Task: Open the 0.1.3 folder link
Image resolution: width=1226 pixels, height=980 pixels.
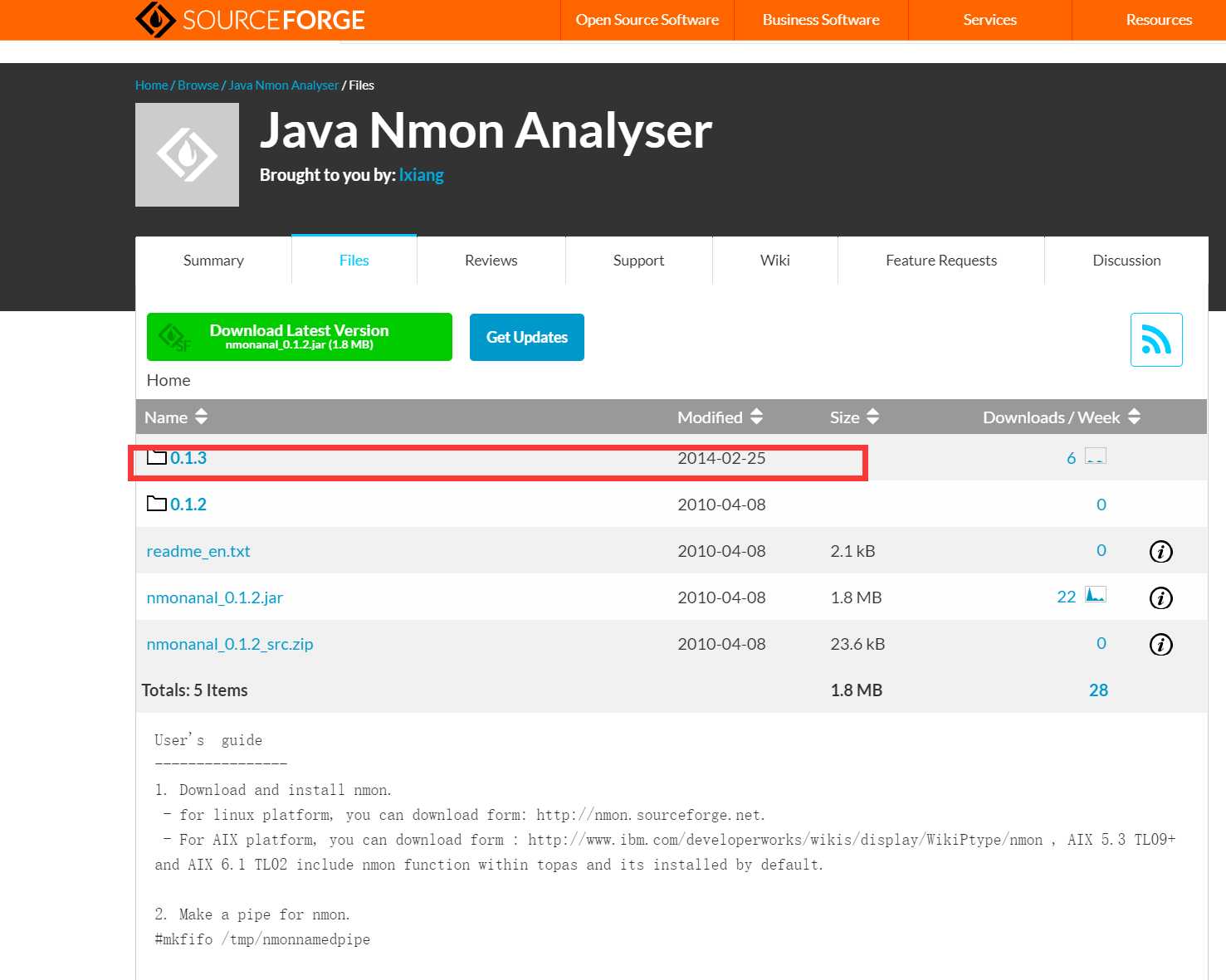Action: click(188, 458)
